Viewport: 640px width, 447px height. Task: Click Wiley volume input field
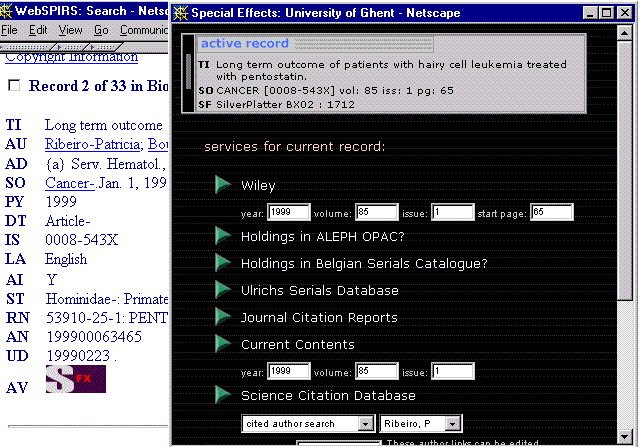tap(377, 212)
